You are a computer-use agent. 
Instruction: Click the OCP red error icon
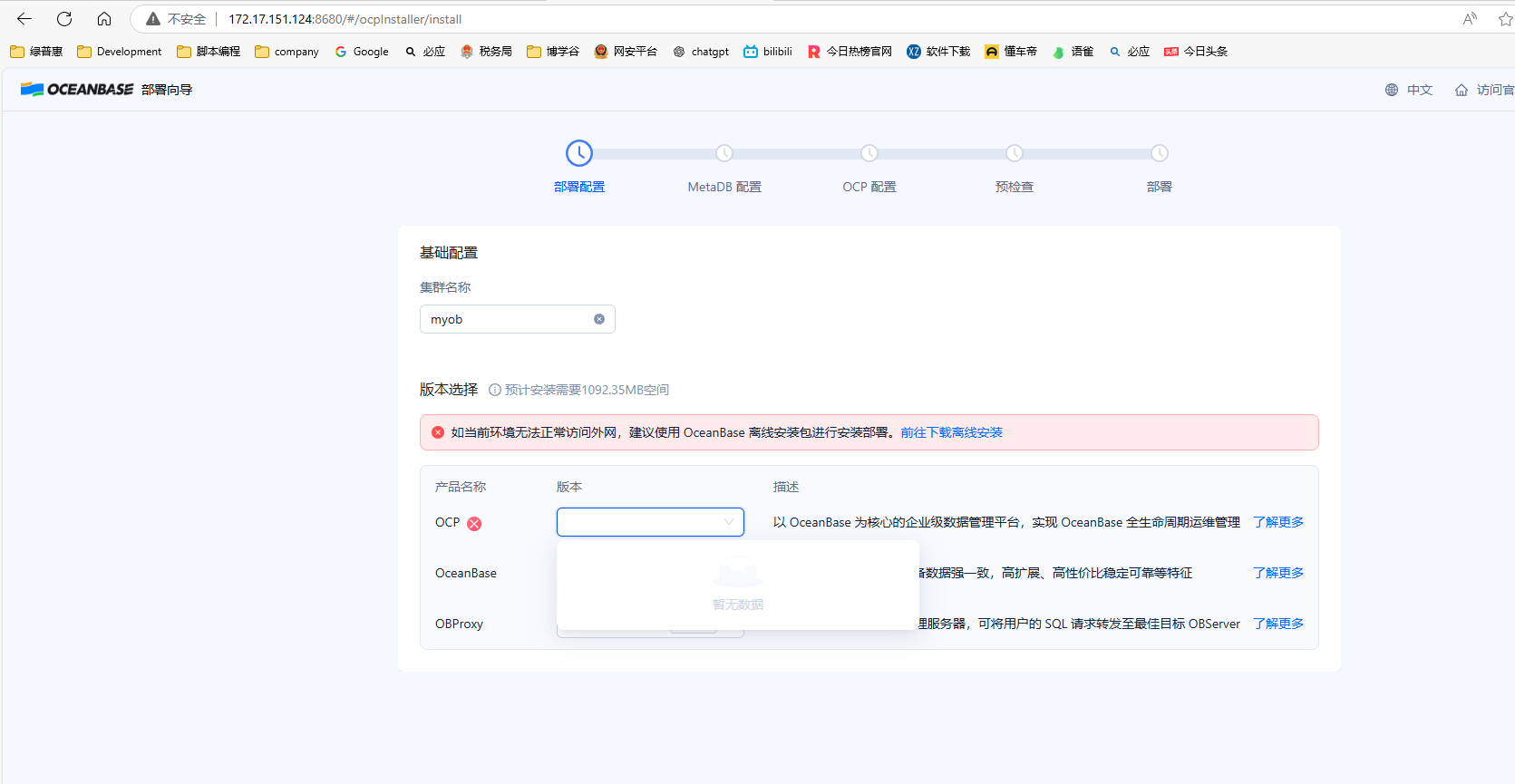point(474,524)
